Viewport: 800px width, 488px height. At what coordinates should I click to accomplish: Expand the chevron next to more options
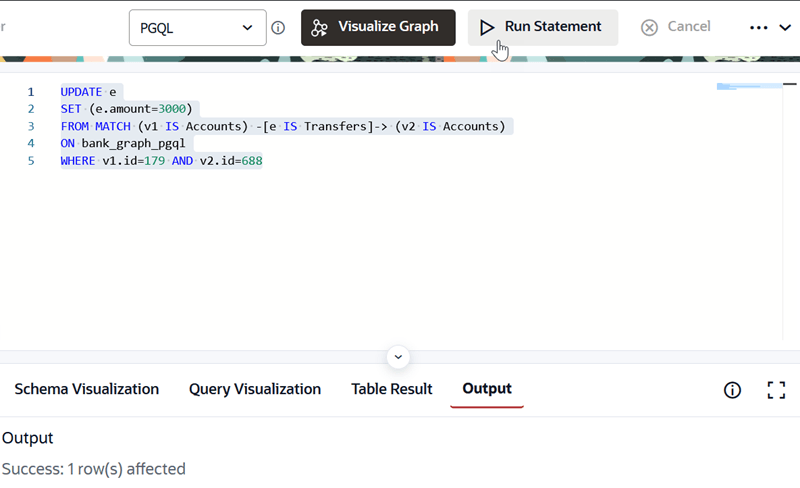click(785, 28)
